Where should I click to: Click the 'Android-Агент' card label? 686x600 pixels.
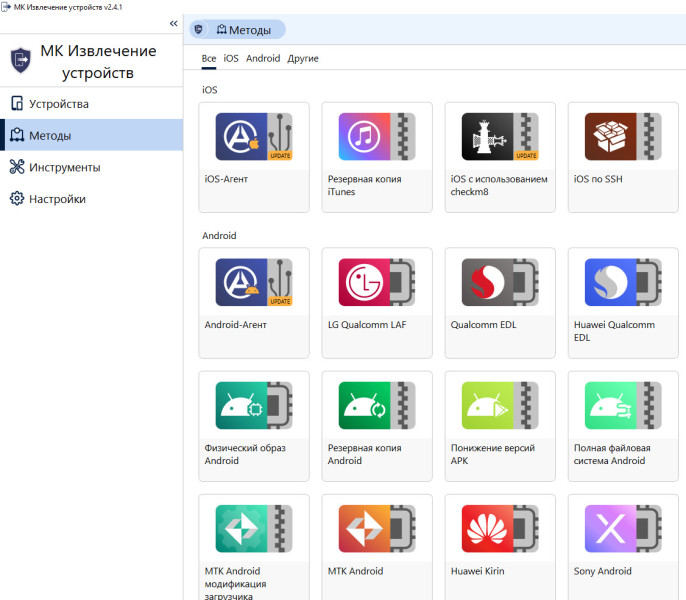click(x=235, y=325)
